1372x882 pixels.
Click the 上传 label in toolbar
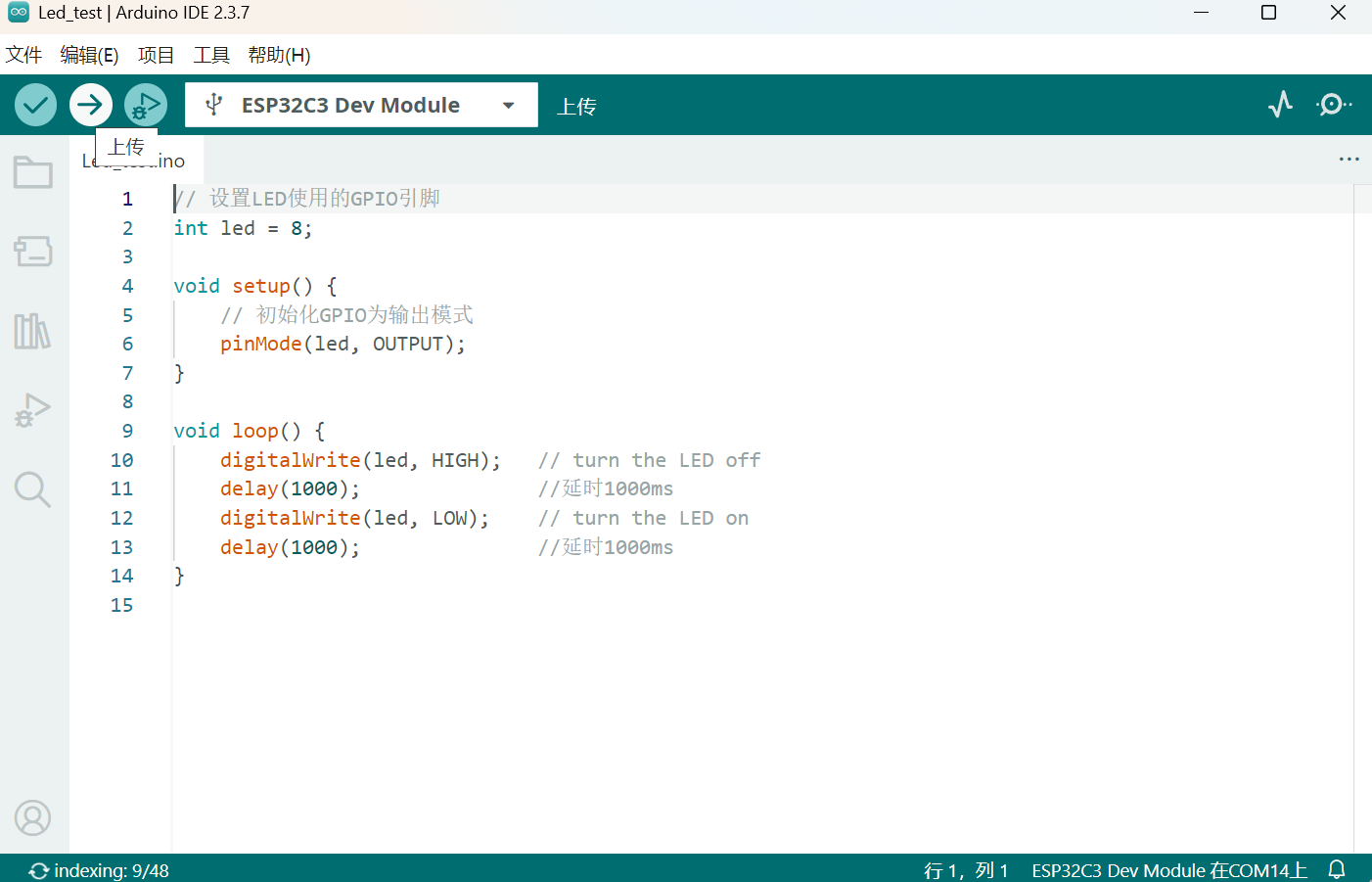coord(576,106)
